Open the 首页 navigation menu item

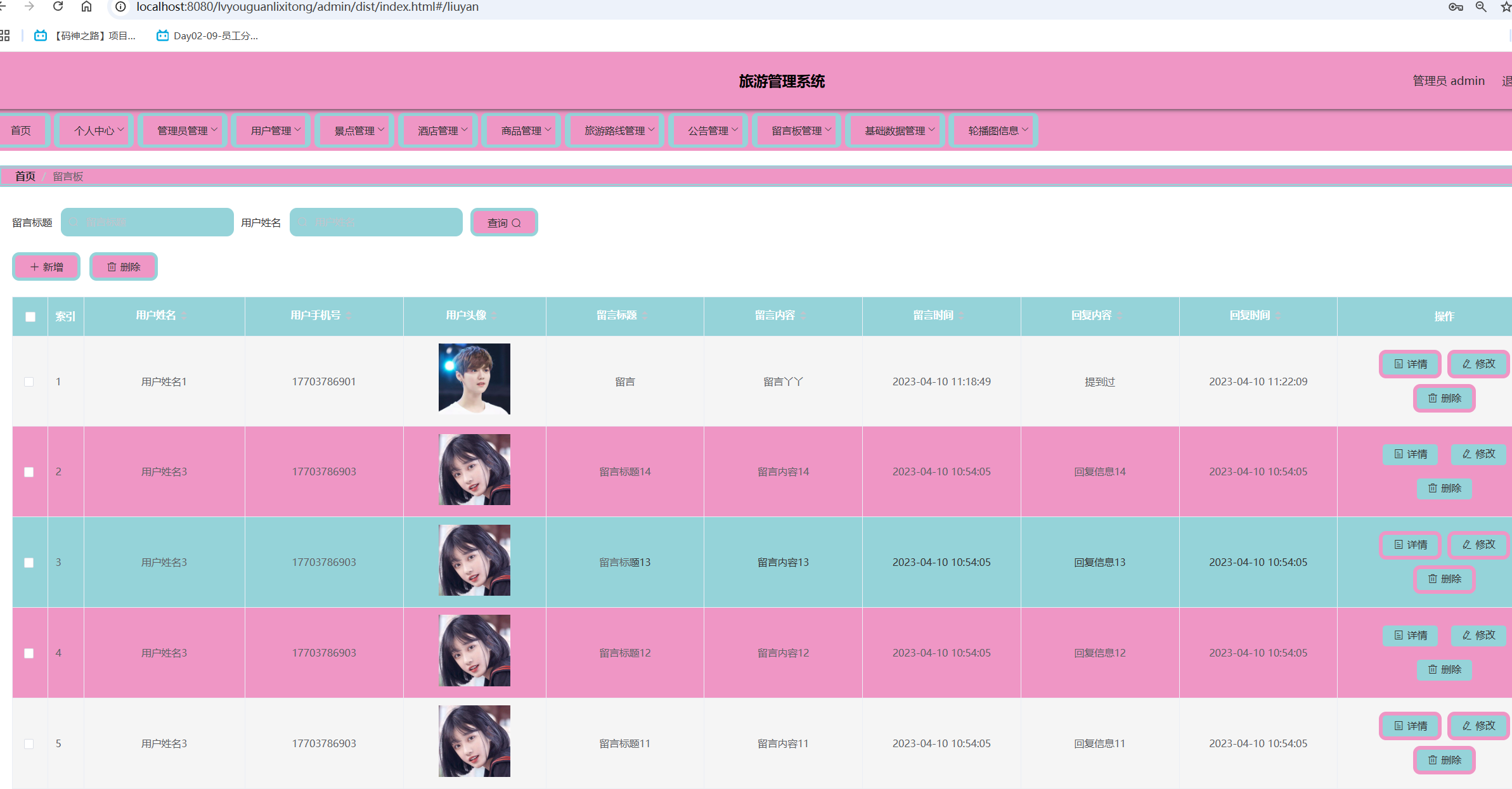tap(21, 131)
